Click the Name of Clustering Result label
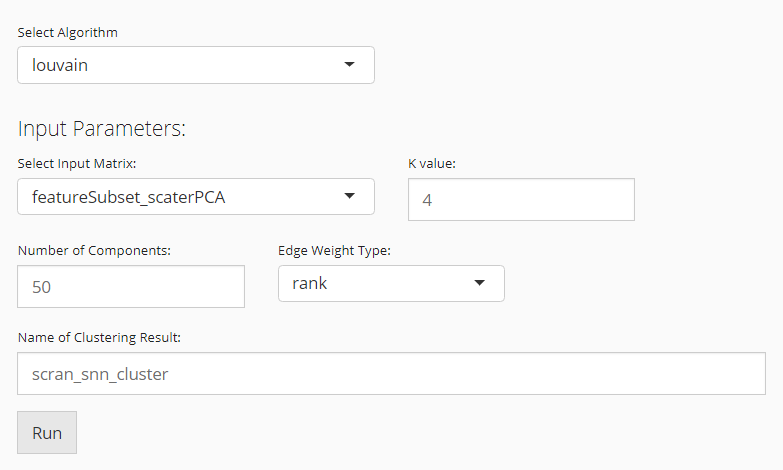The width and height of the screenshot is (783, 470). (x=98, y=336)
